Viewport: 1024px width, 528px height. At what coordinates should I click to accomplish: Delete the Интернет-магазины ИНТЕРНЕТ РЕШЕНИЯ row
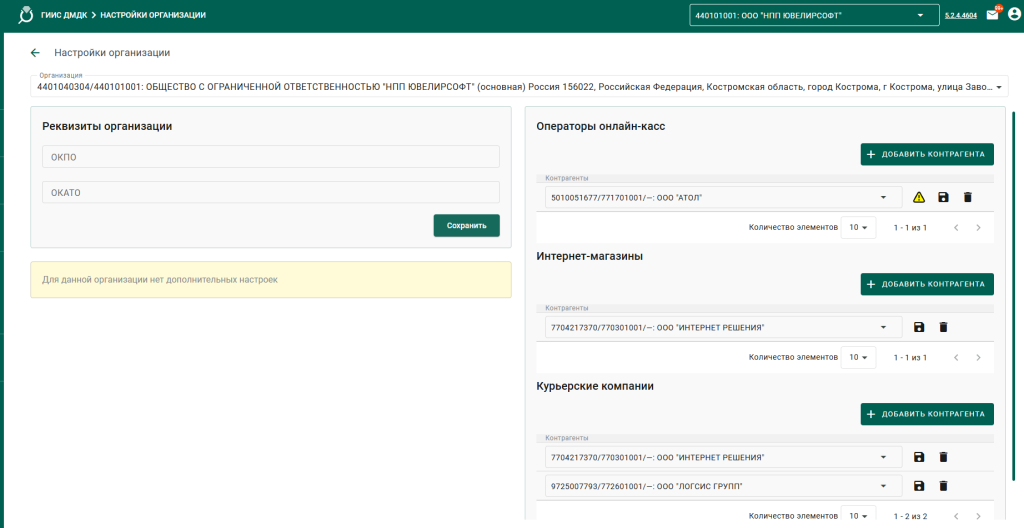tap(943, 327)
